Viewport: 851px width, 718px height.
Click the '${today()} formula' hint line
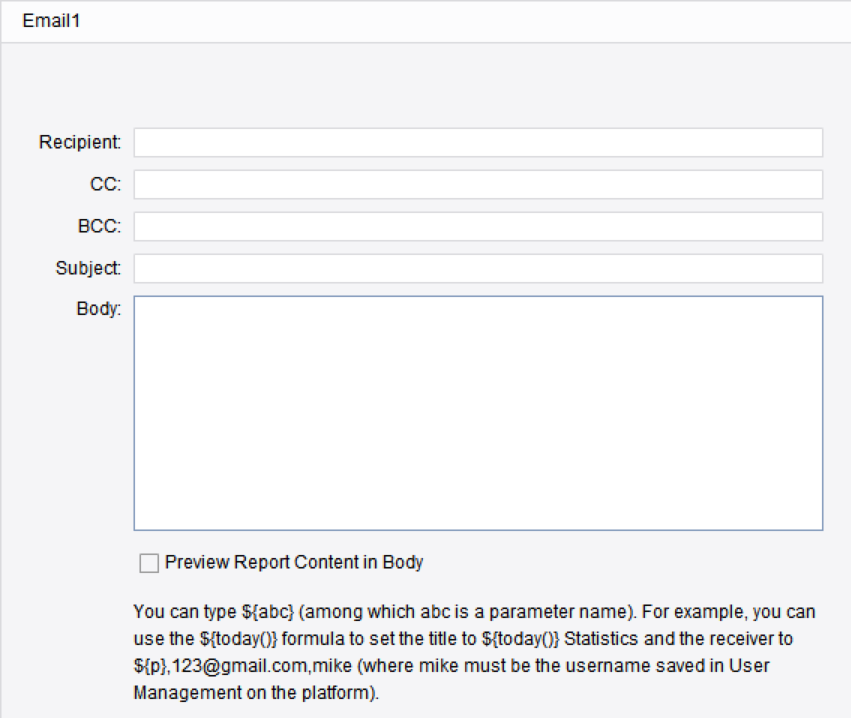463,639
